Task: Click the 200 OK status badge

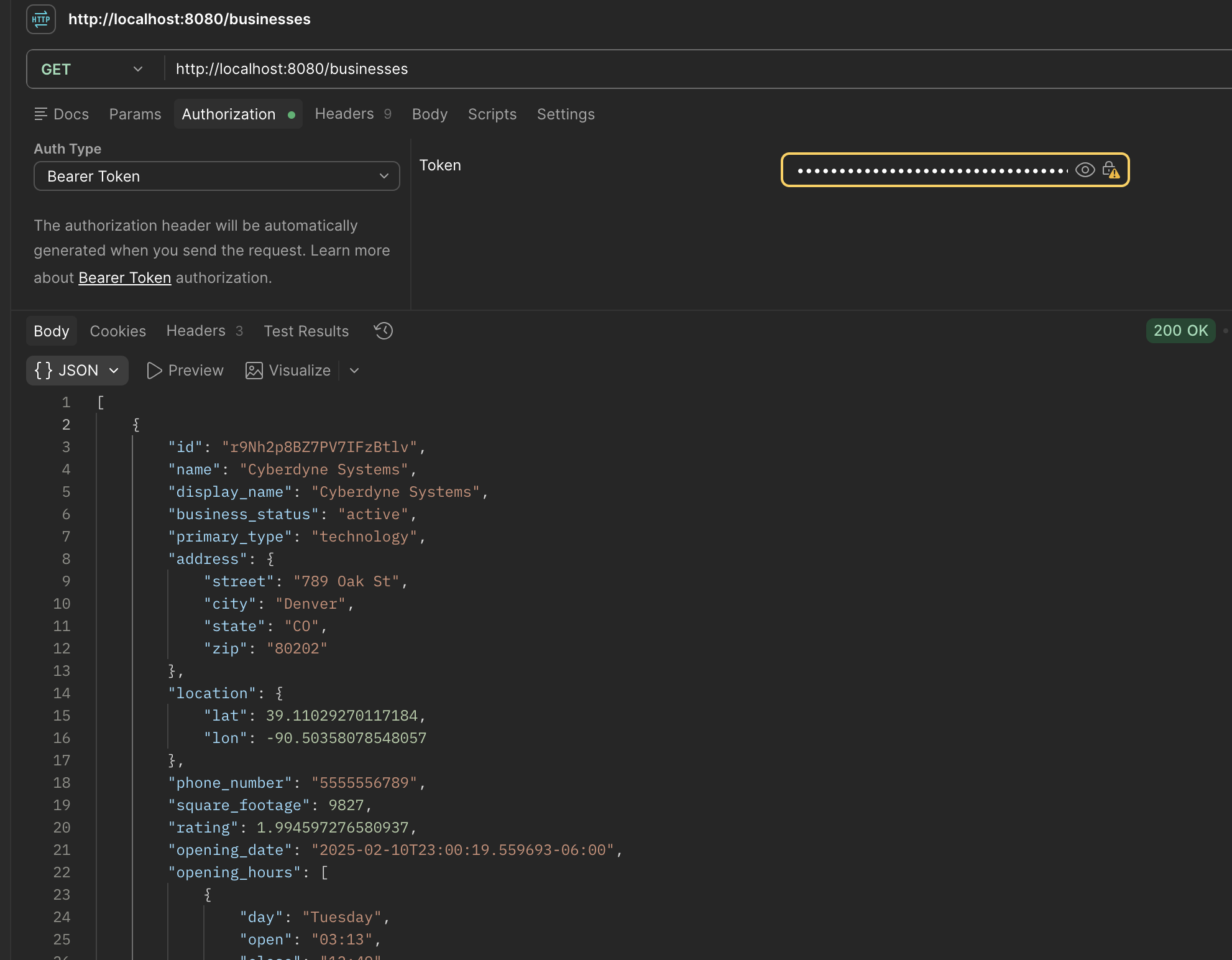Action: pyautogui.click(x=1180, y=331)
